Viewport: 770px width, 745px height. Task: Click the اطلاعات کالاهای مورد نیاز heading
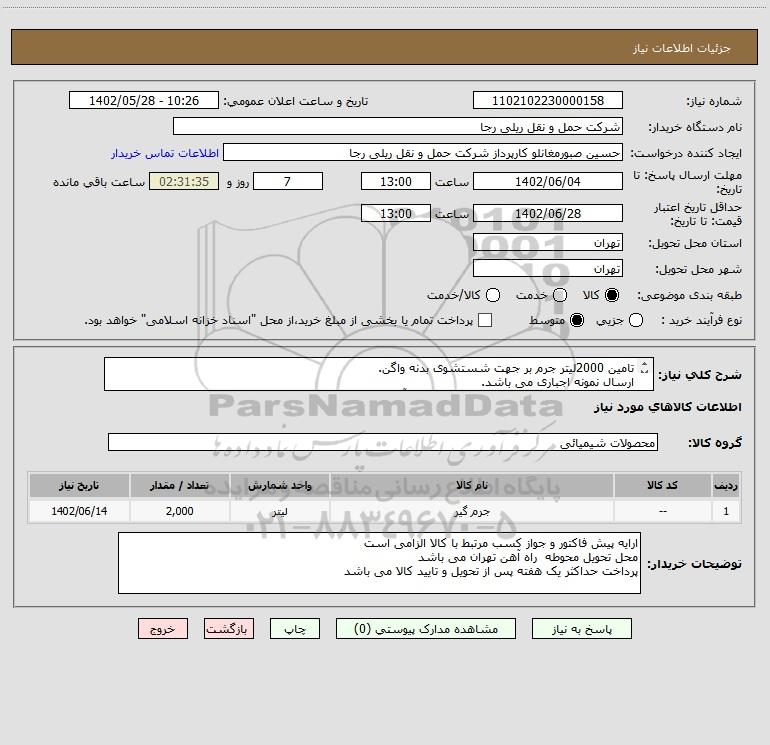coord(667,407)
